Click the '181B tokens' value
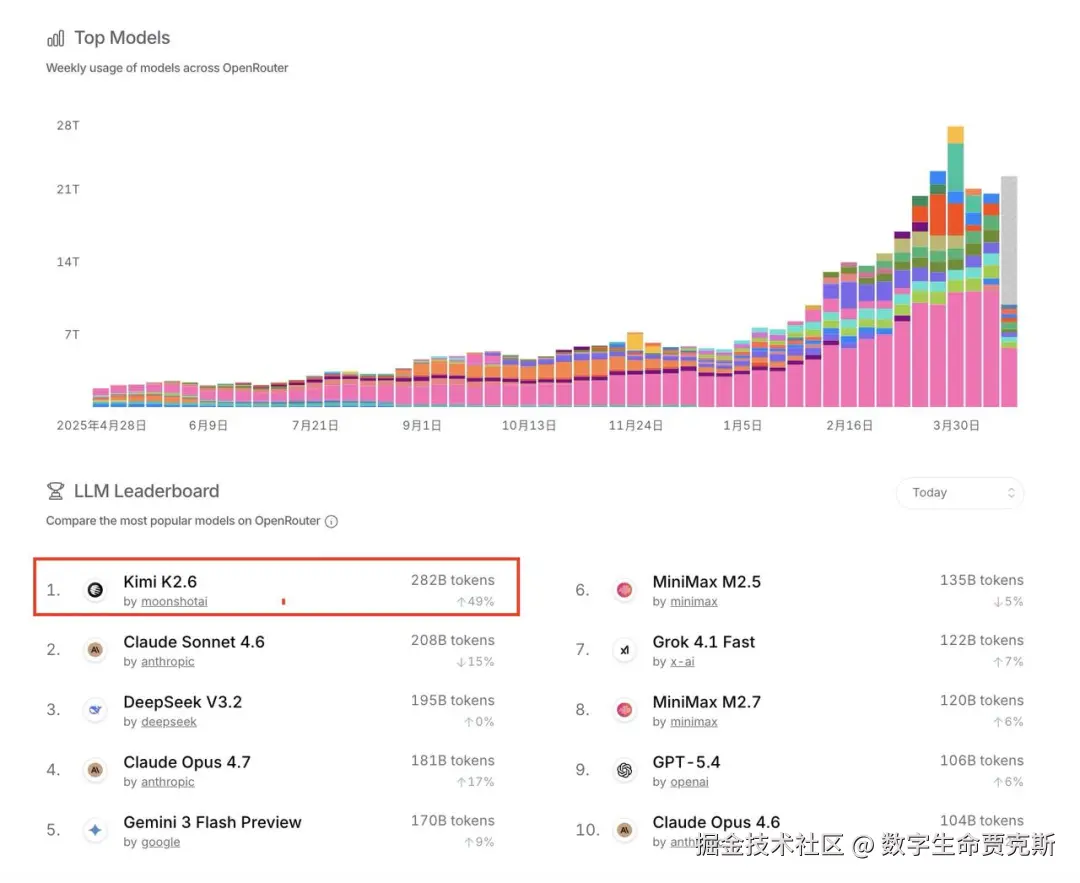 pos(453,760)
